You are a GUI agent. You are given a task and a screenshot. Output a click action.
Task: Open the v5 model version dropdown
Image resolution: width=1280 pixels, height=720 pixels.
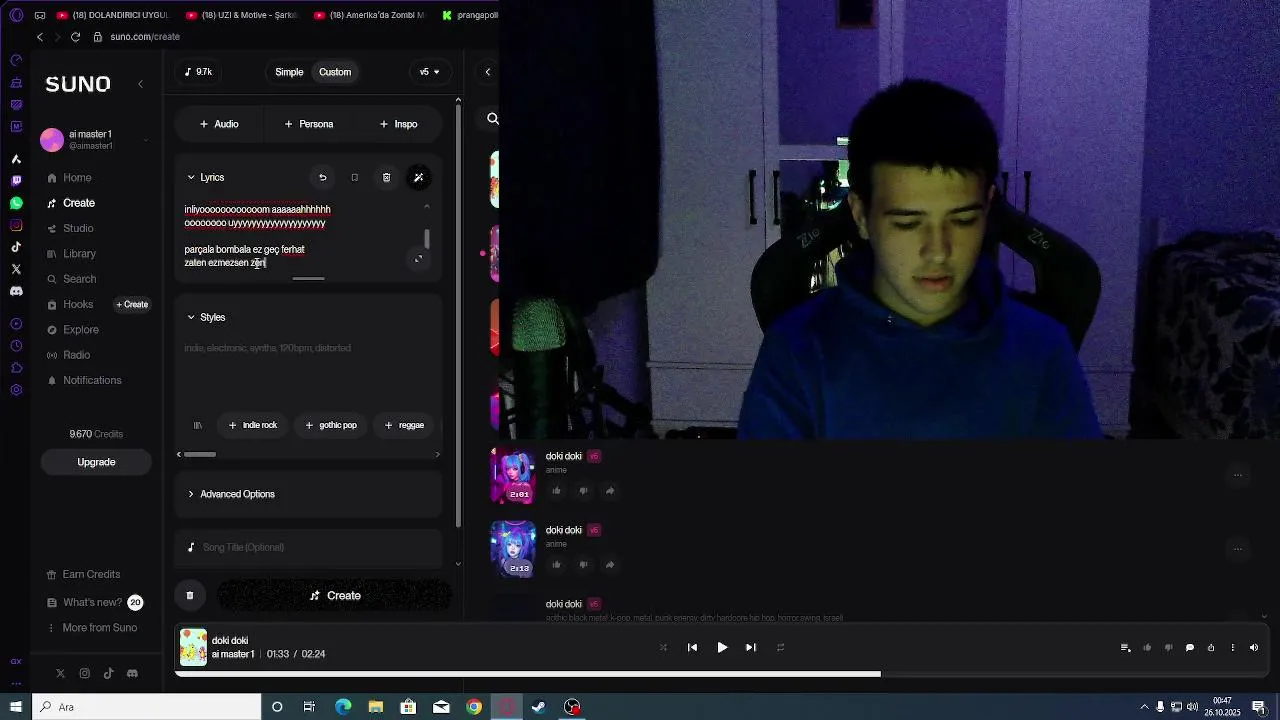click(430, 72)
